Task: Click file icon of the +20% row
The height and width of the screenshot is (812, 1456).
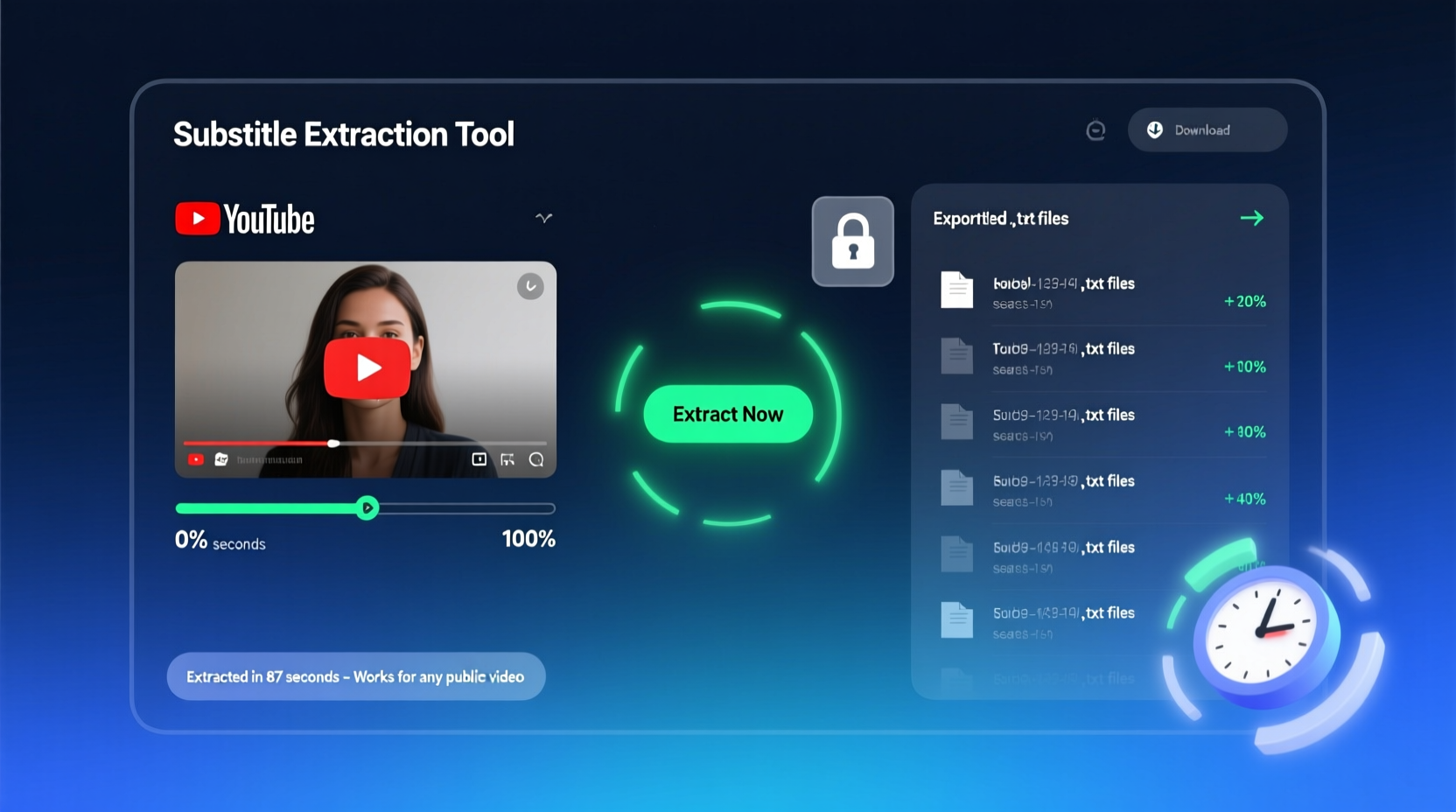Action: click(x=956, y=290)
